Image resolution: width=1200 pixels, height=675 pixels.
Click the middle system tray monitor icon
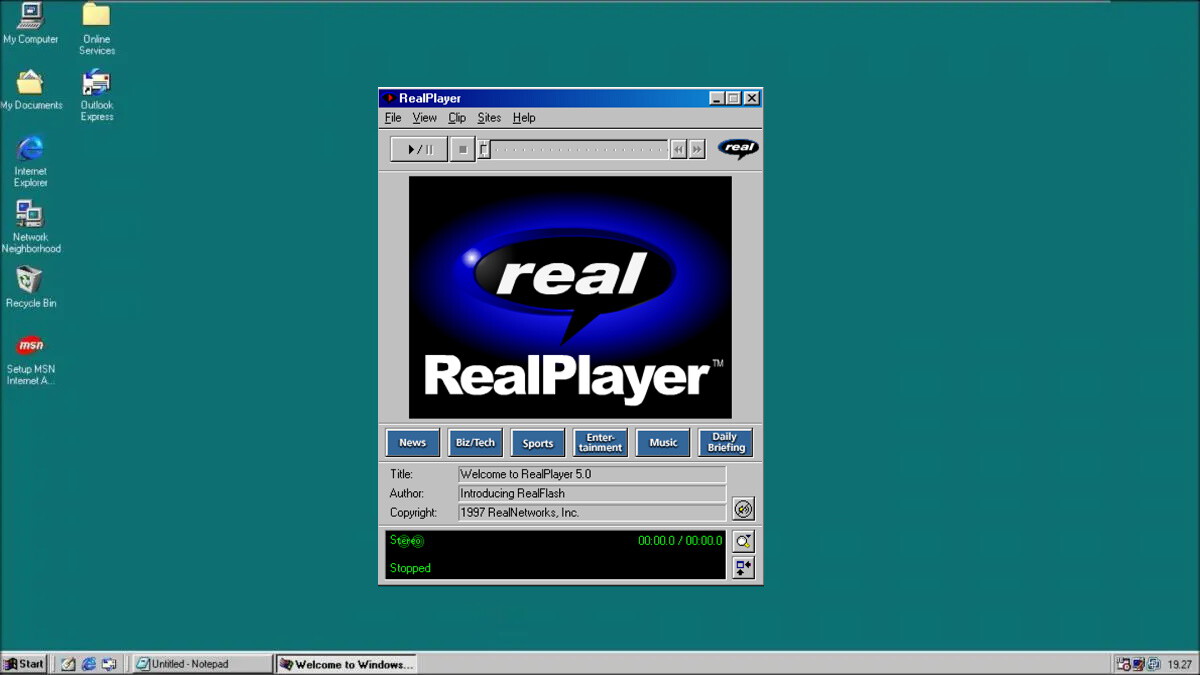tap(1139, 664)
